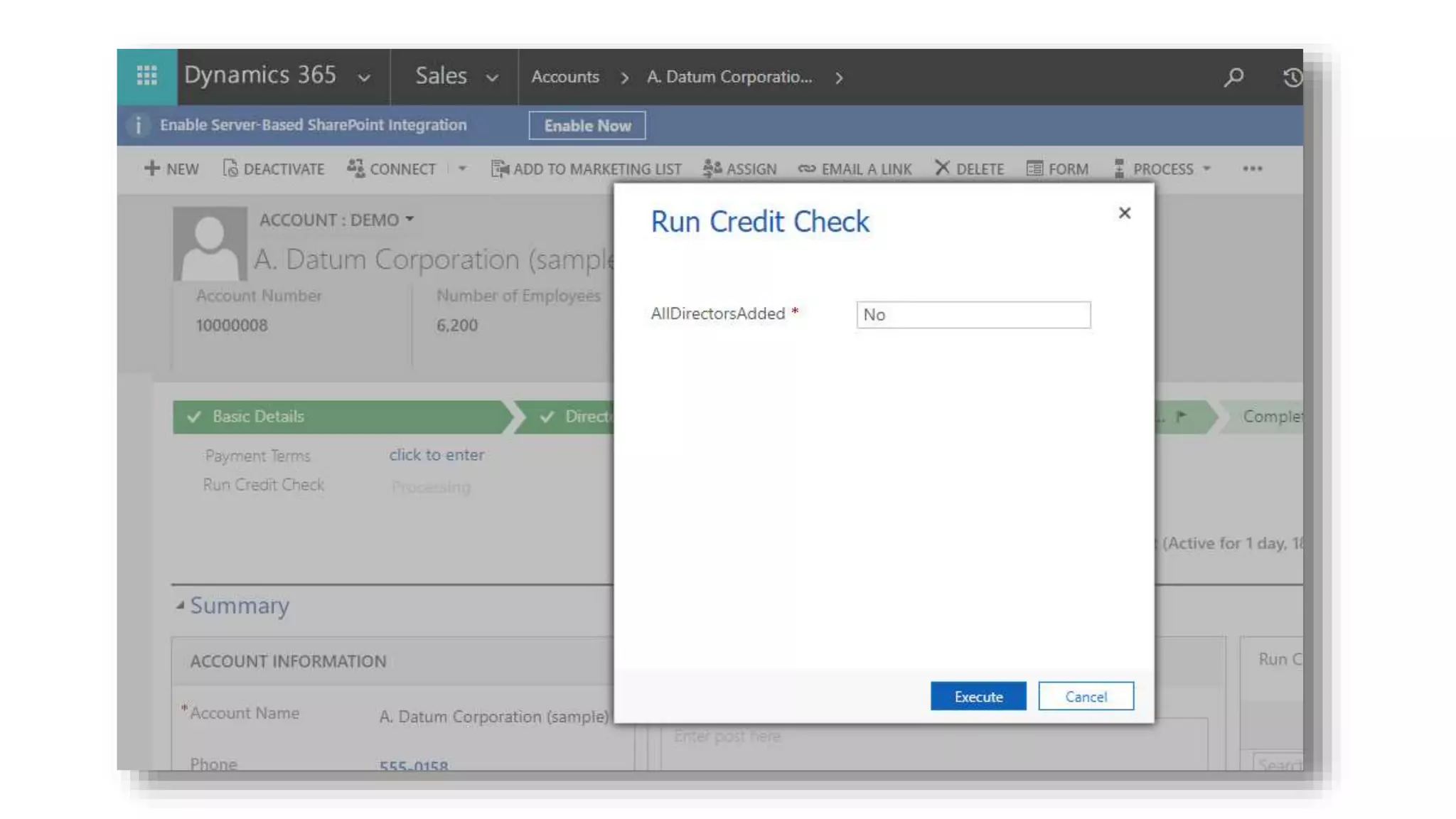The image size is (1456, 819).
Task: Expand the Sales area dropdown chevron
Action: [492, 77]
